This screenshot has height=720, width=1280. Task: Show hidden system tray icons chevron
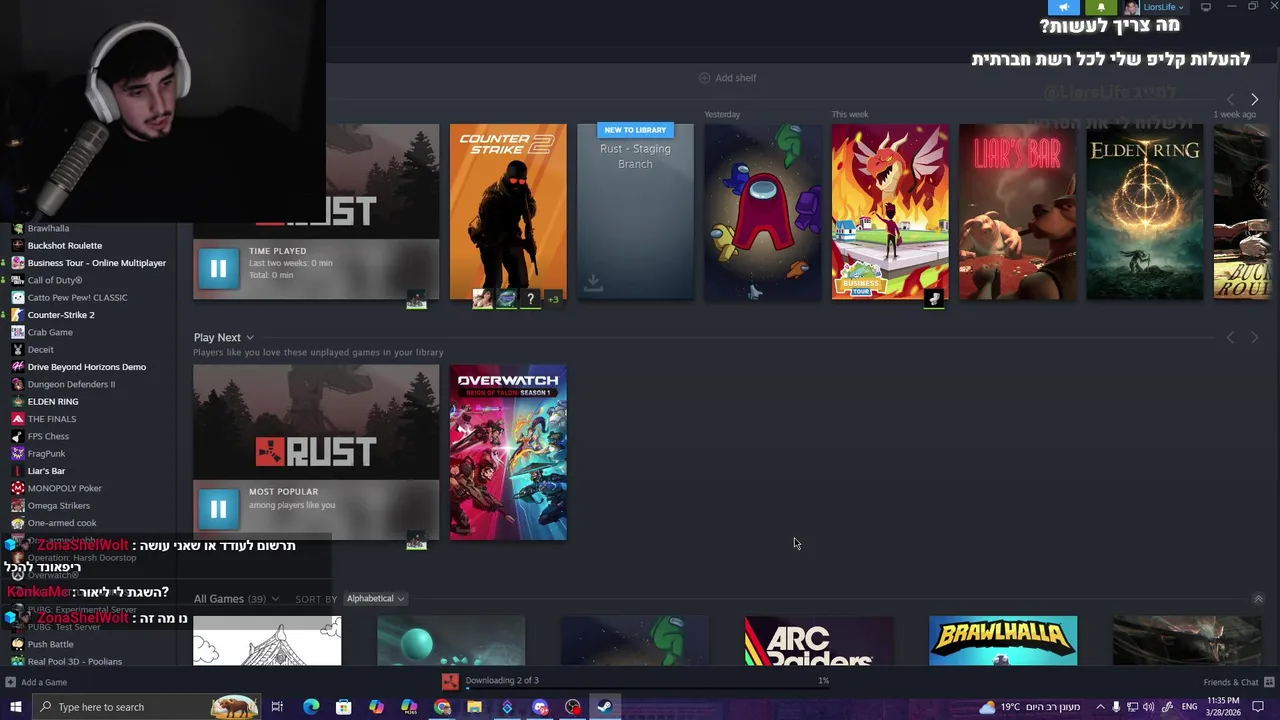1100,707
